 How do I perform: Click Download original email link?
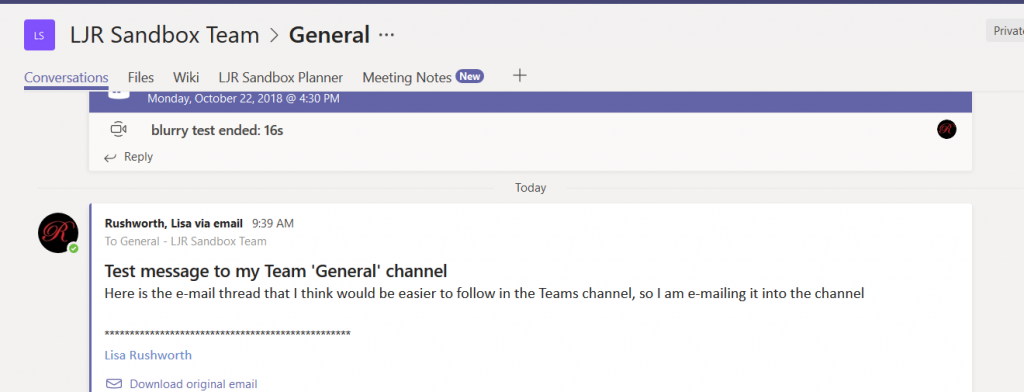pos(193,384)
